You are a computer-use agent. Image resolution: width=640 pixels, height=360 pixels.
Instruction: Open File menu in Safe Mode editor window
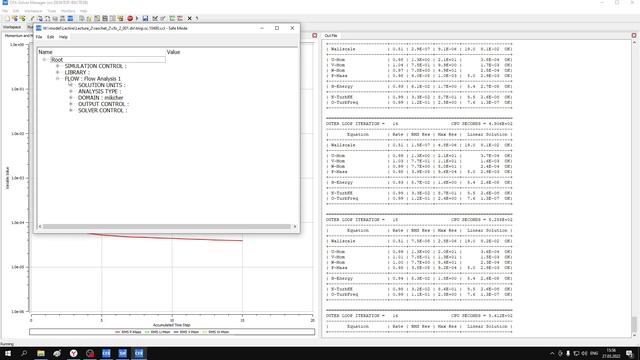pos(39,37)
